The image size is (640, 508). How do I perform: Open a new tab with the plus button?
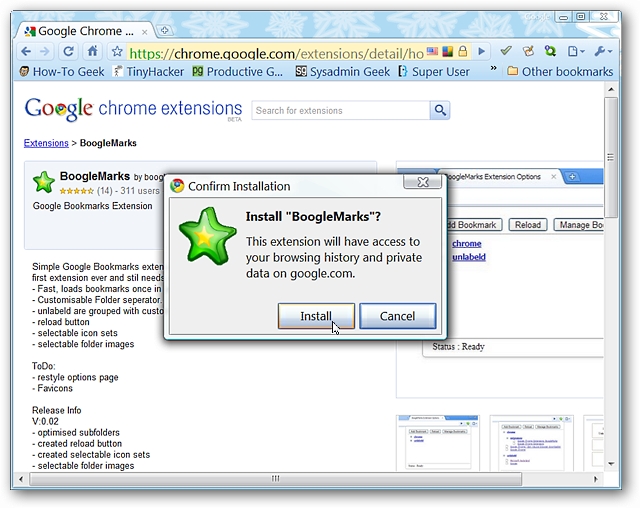pos(164,30)
